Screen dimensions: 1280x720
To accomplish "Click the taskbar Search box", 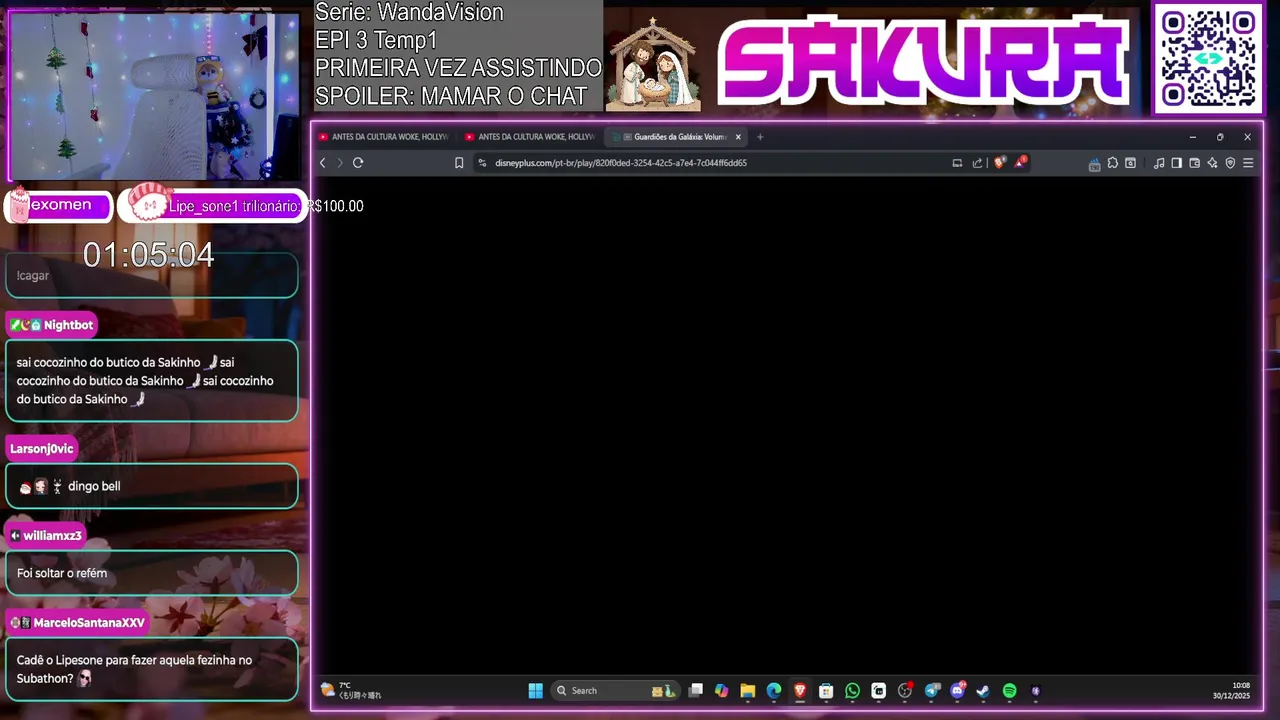I will tap(615, 691).
